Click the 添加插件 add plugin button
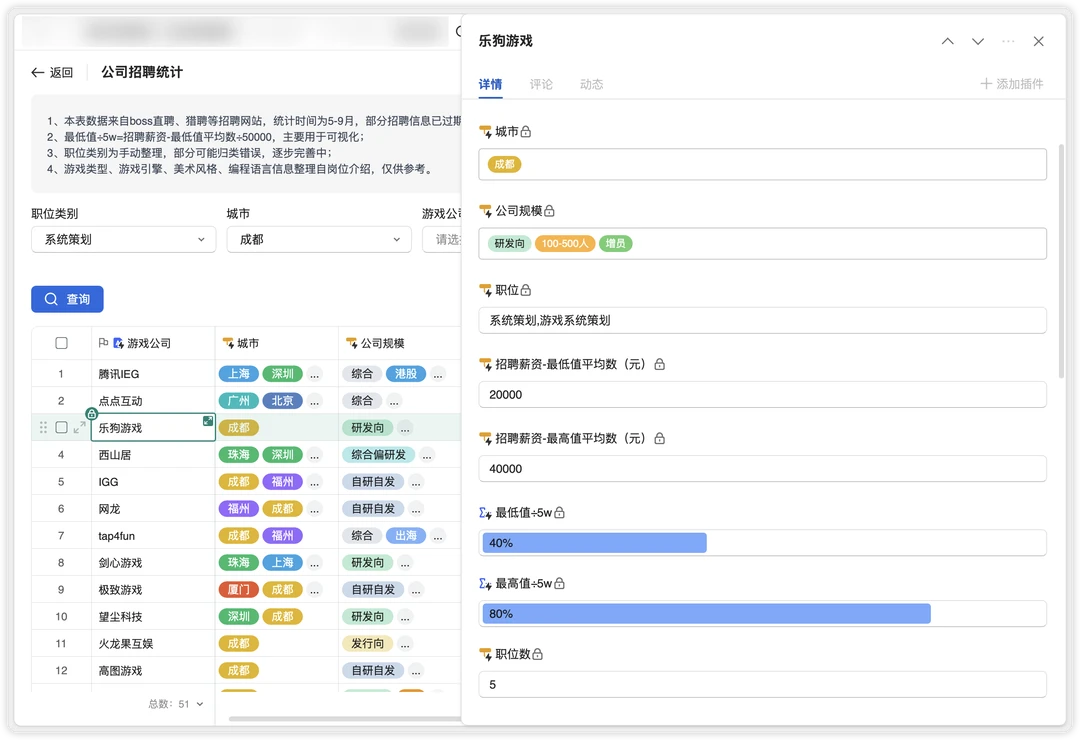Image resolution: width=1080 pixels, height=740 pixels. click(x=1012, y=83)
